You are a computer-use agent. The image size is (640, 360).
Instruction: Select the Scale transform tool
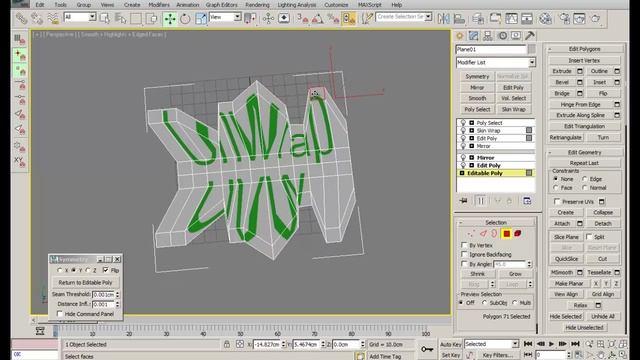(200, 18)
